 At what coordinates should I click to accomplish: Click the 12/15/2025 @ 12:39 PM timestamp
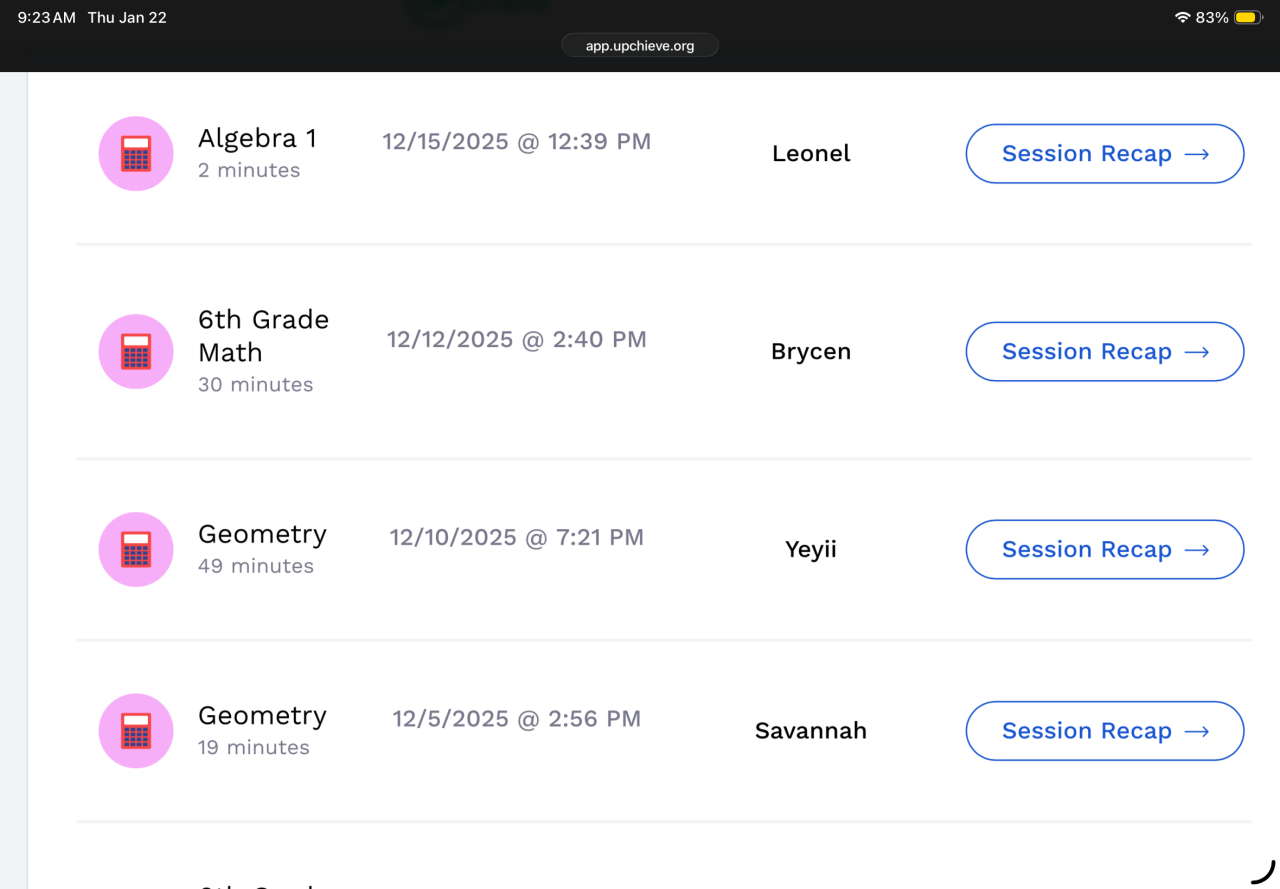(x=517, y=142)
